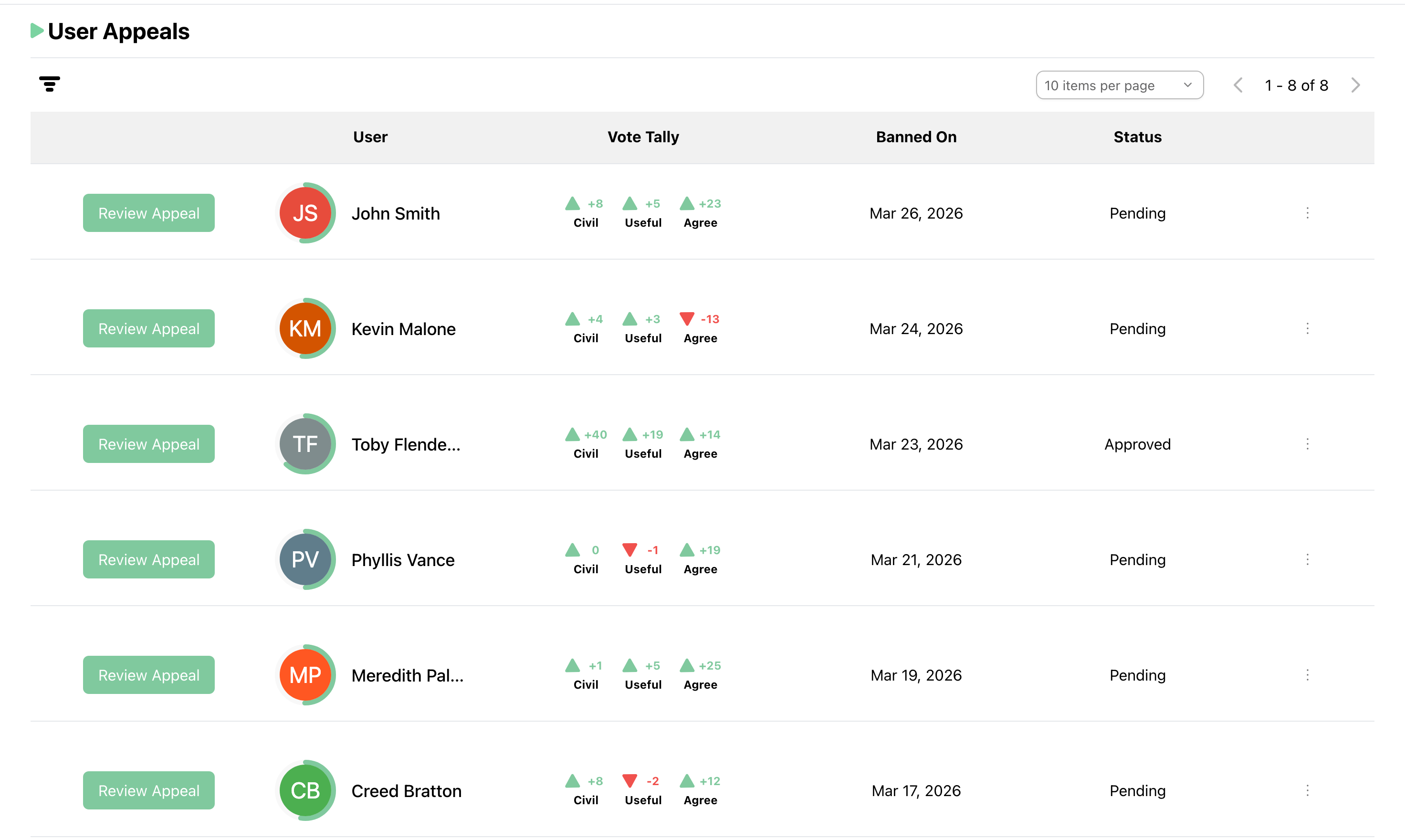Image resolution: width=1405 pixels, height=840 pixels.
Task: Go to previous page with left chevron
Action: click(1237, 85)
